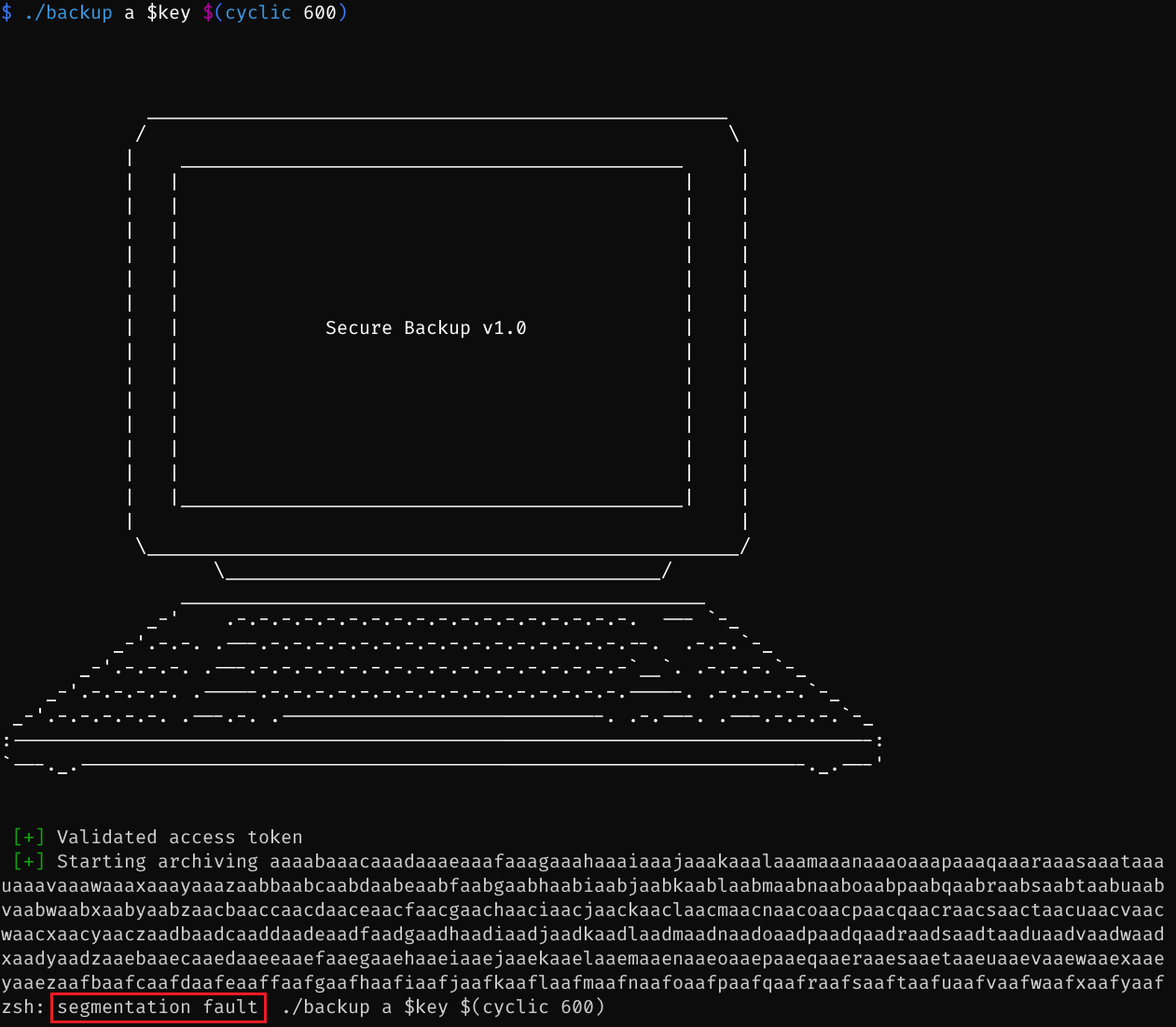Click the './backup' command in the top prompt line
This screenshot has width=1176, height=1027.
click(x=68, y=13)
